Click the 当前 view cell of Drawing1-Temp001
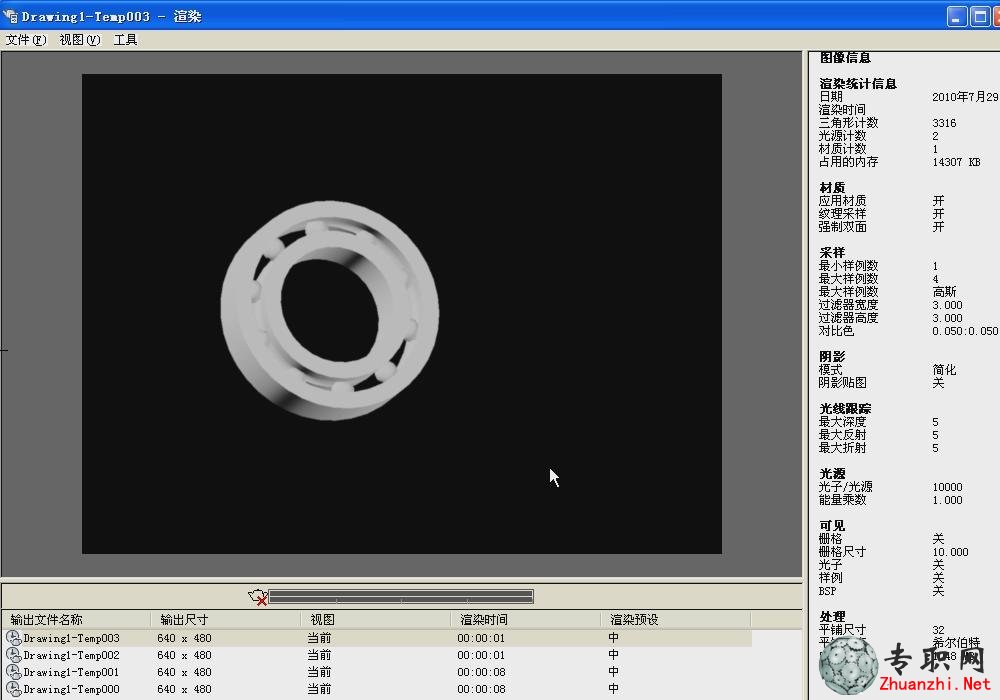 pos(319,672)
